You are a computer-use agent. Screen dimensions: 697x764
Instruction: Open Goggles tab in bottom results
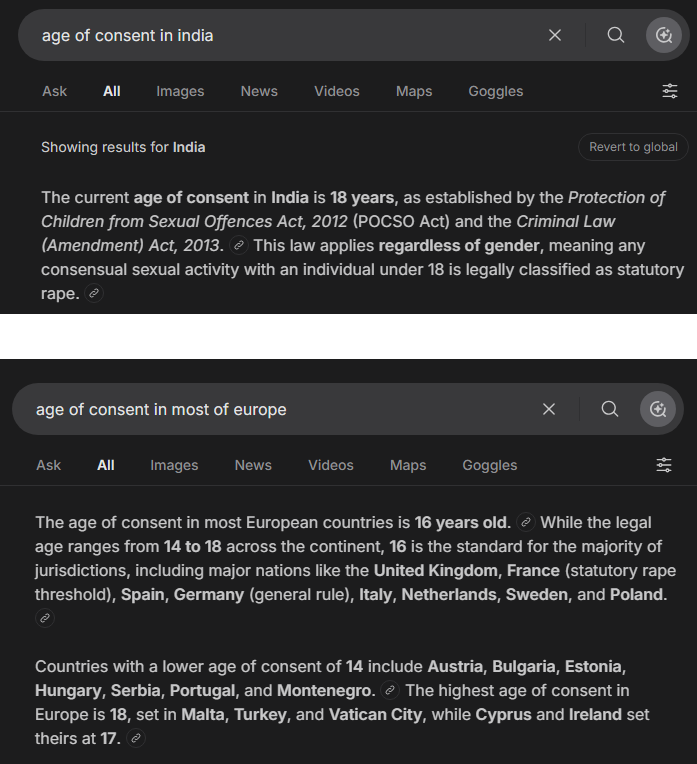(490, 465)
